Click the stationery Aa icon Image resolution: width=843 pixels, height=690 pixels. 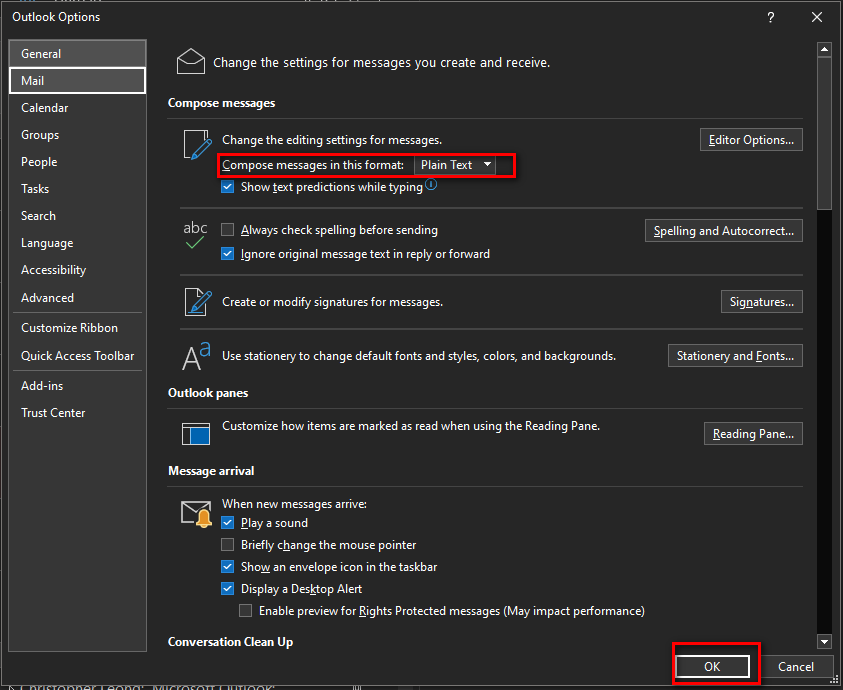tap(196, 357)
